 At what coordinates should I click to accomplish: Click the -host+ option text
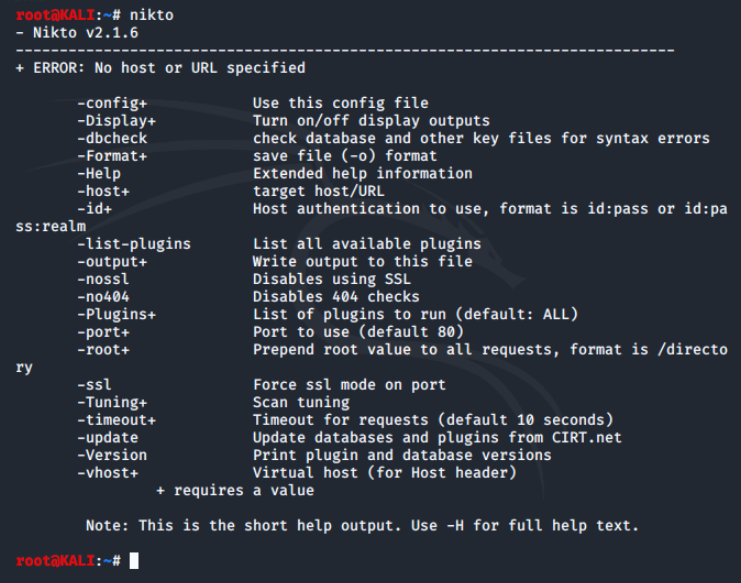[x=103, y=191]
